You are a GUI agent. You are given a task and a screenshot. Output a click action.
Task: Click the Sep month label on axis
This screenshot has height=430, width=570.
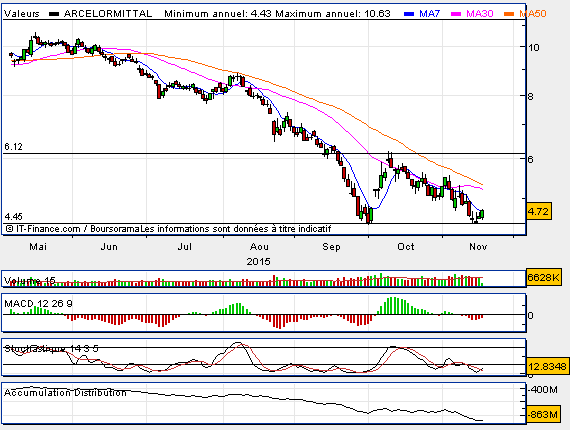[x=331, y=247]
